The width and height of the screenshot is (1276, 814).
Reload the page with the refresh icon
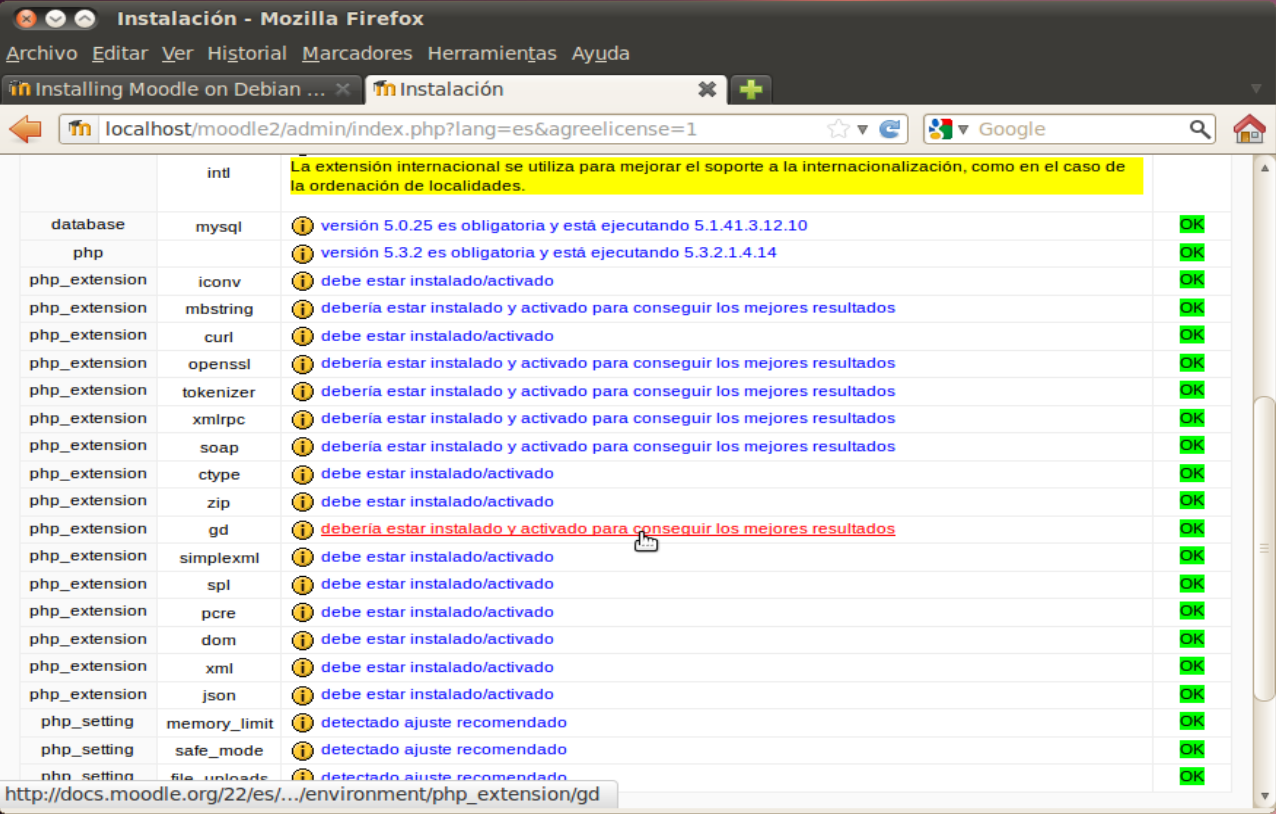(889, 129)
